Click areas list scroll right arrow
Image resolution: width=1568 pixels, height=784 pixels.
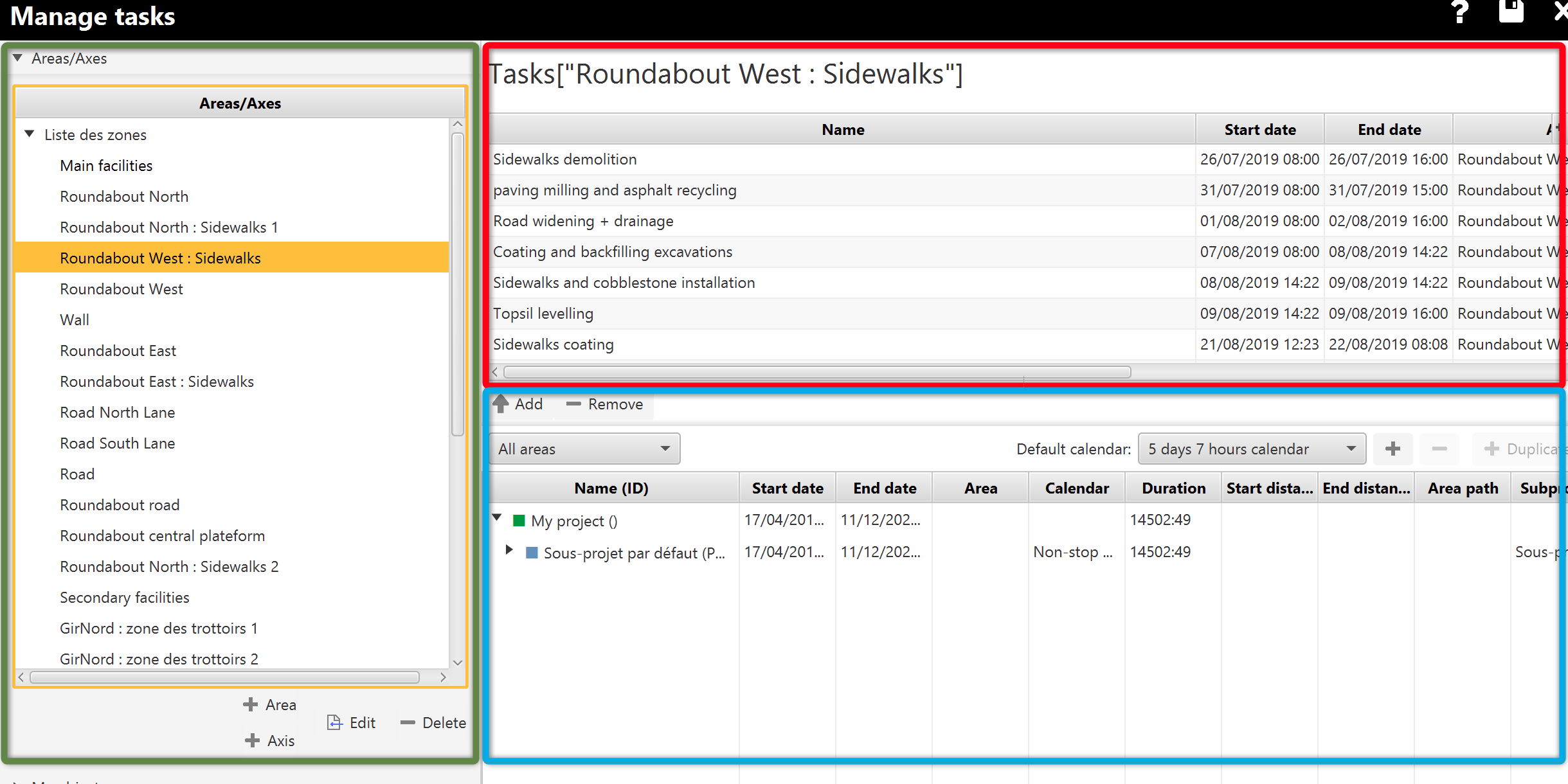pyautogui.click(x=443, y=677)
